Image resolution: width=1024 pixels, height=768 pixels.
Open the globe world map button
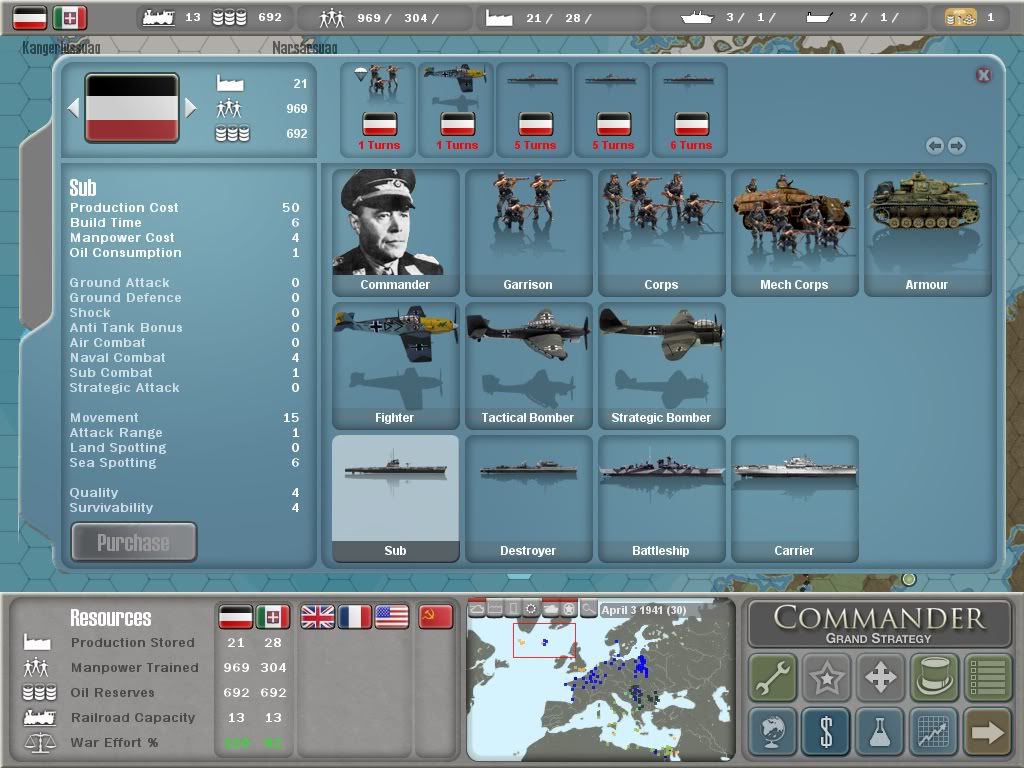pos(773,731)
